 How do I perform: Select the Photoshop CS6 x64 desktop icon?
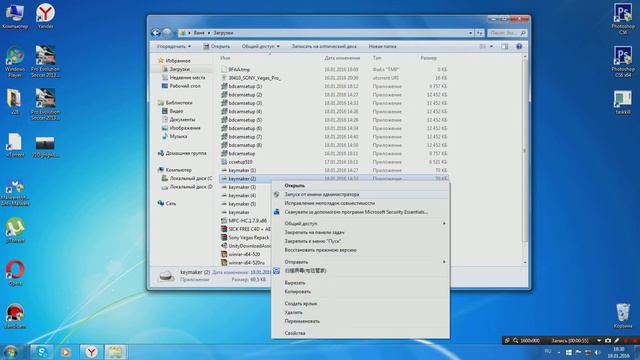622,61
